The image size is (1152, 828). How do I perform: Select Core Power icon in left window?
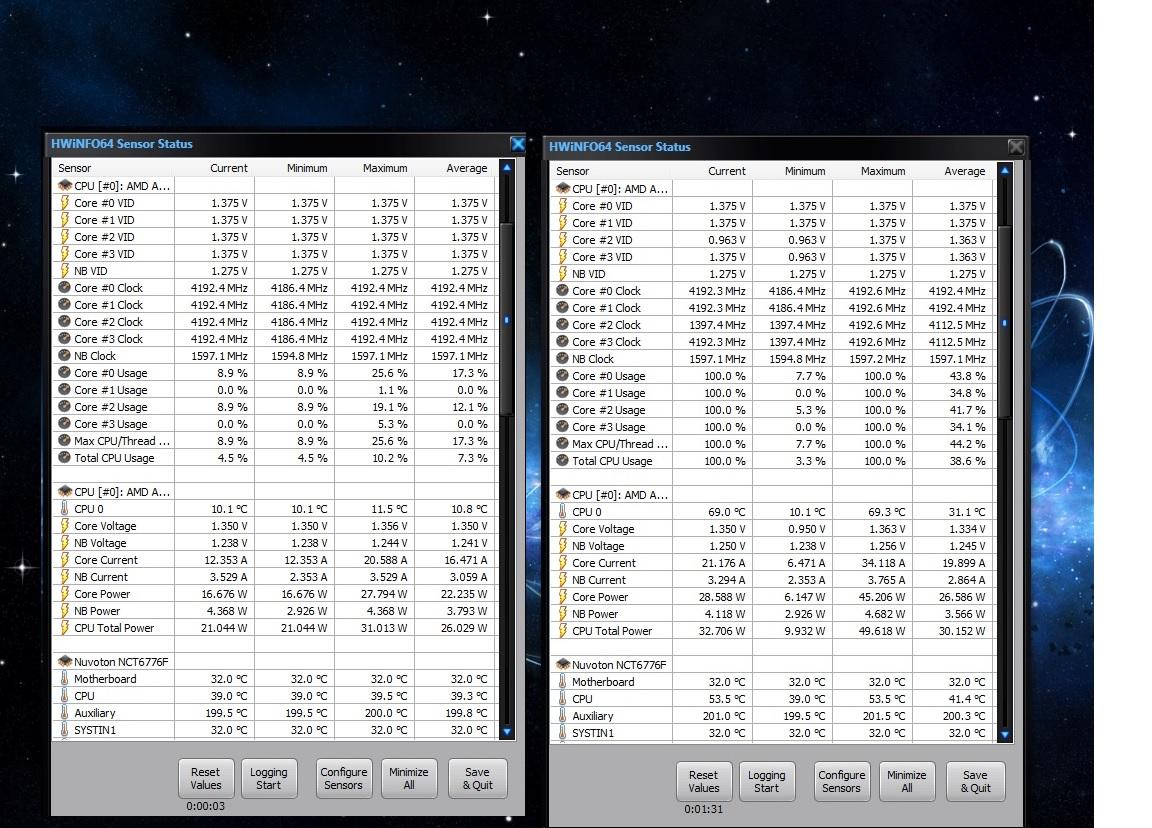coord(65,594)
